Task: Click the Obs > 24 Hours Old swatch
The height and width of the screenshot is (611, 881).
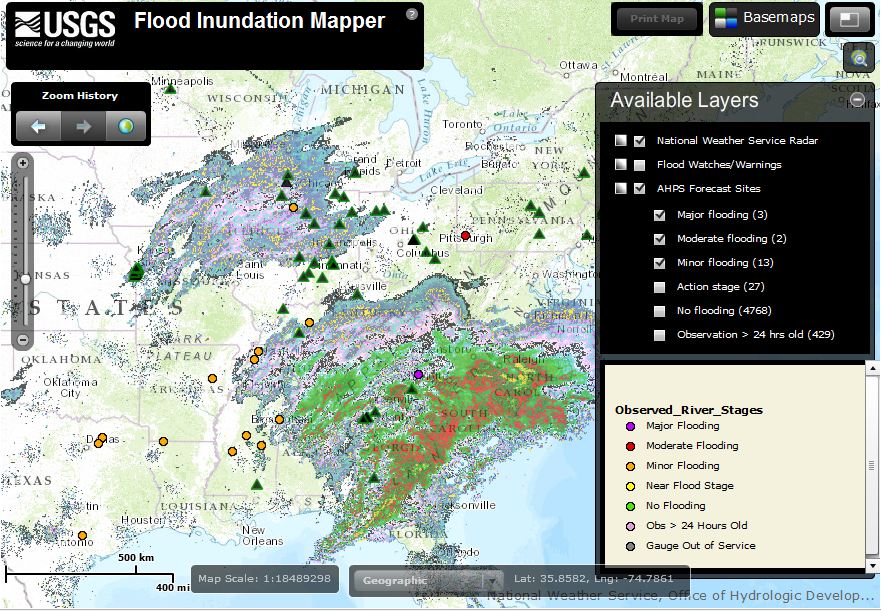Action: tap(630, 526)
